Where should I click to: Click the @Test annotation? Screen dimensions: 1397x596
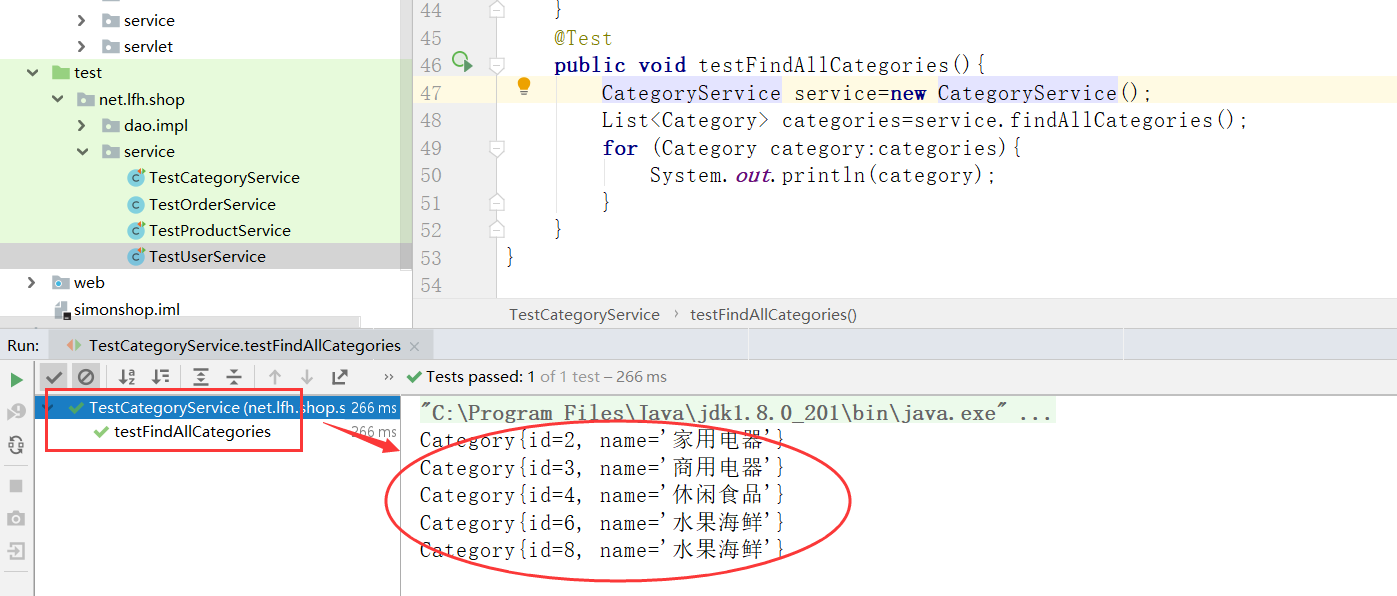coord(583,38)
